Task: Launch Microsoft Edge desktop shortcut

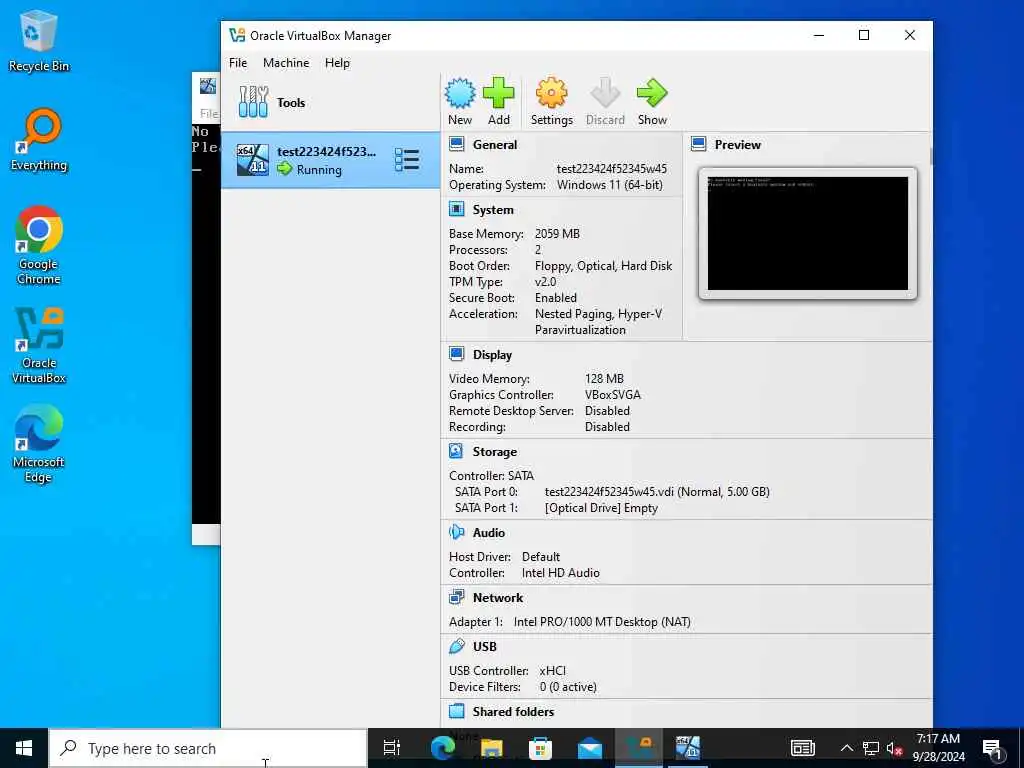Action: pyautogui.click(x=39, y=444)
